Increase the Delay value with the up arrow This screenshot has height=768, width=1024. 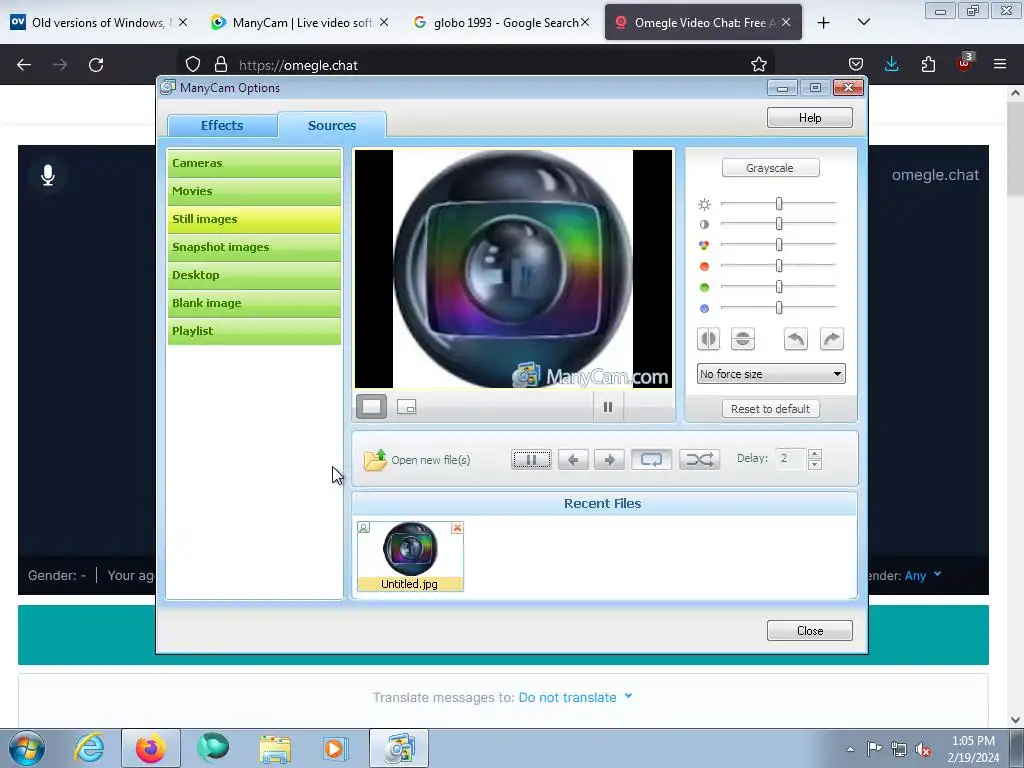click(x=814, y=454)
